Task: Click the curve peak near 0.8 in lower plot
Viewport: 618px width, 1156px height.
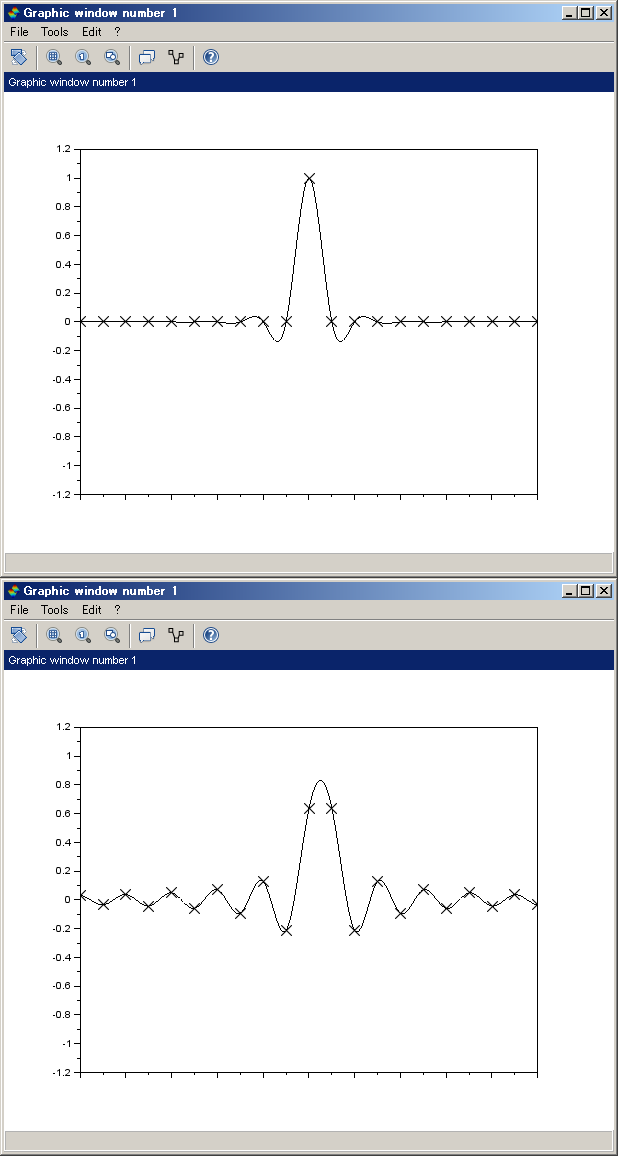Action: [320, 781]
